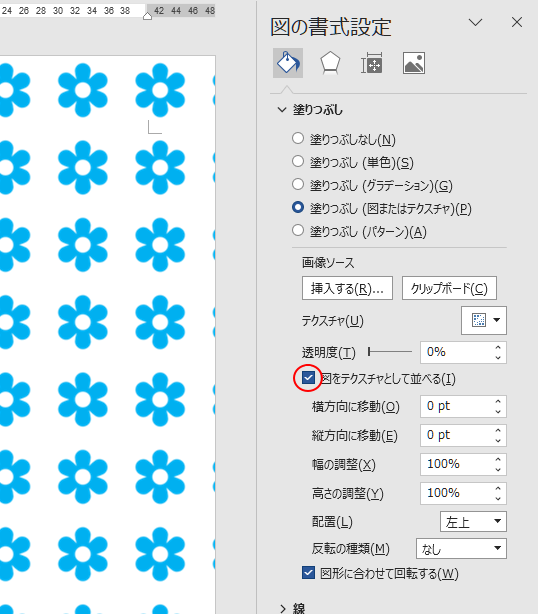Increase 横方向に移動 with up spinner

tap(498, 401)
